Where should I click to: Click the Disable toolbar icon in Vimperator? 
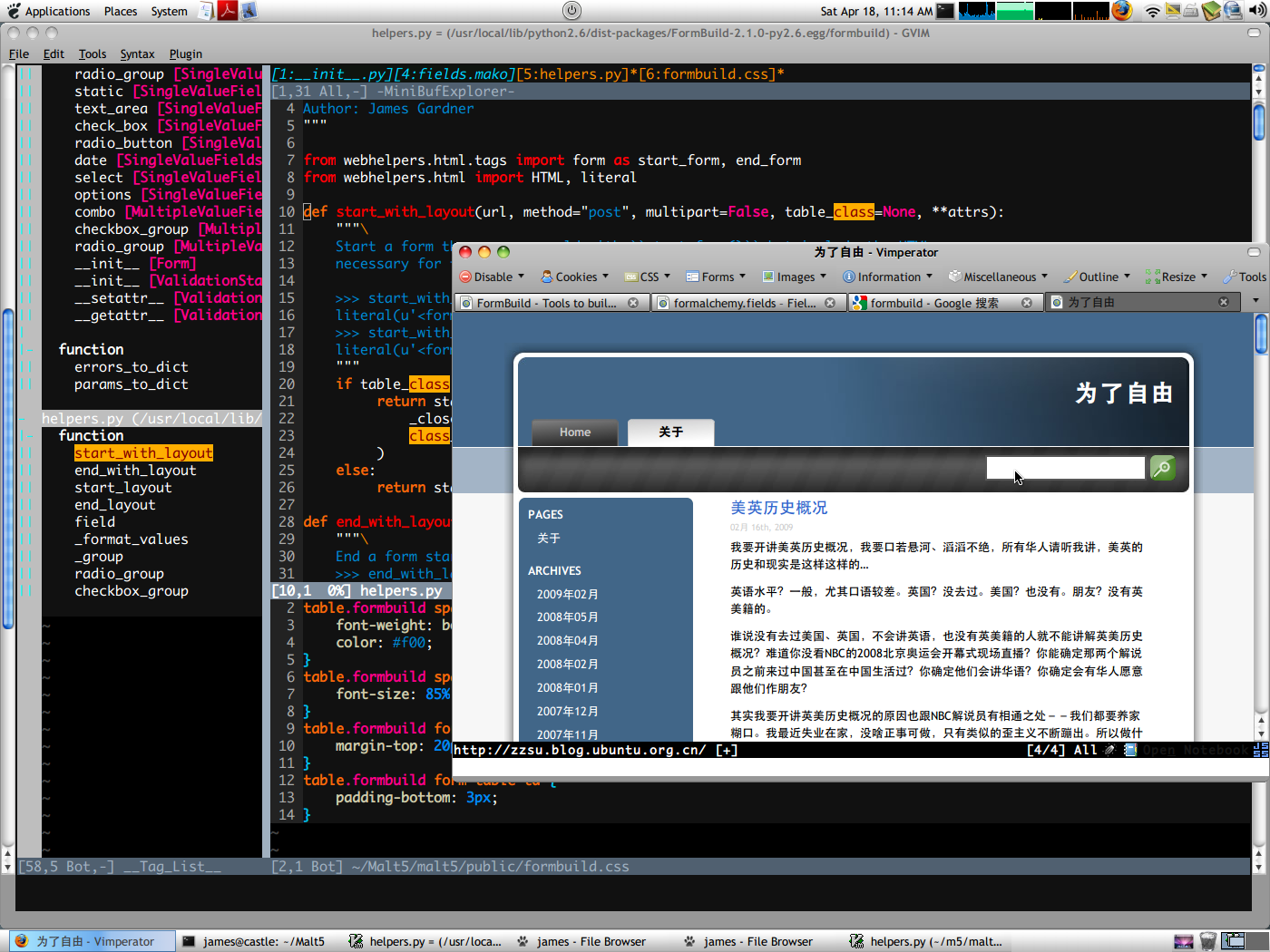pyautogui.click(x=465, y=277)
